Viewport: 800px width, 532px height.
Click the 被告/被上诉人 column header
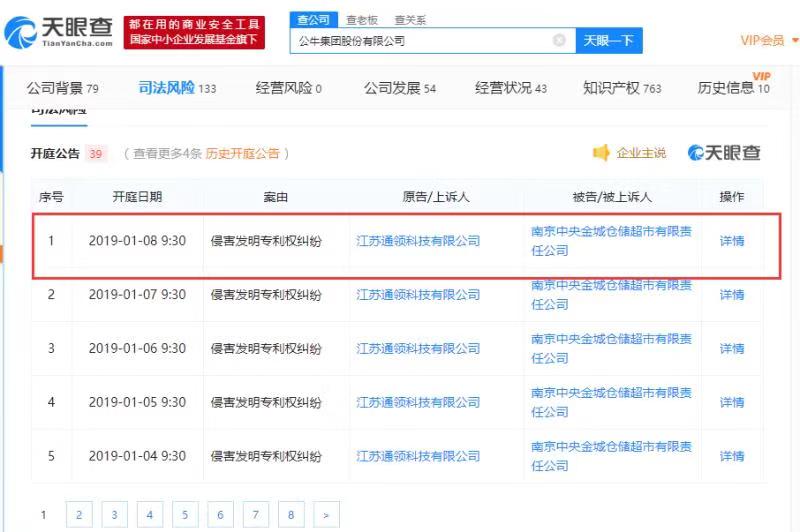click(612, 197)
